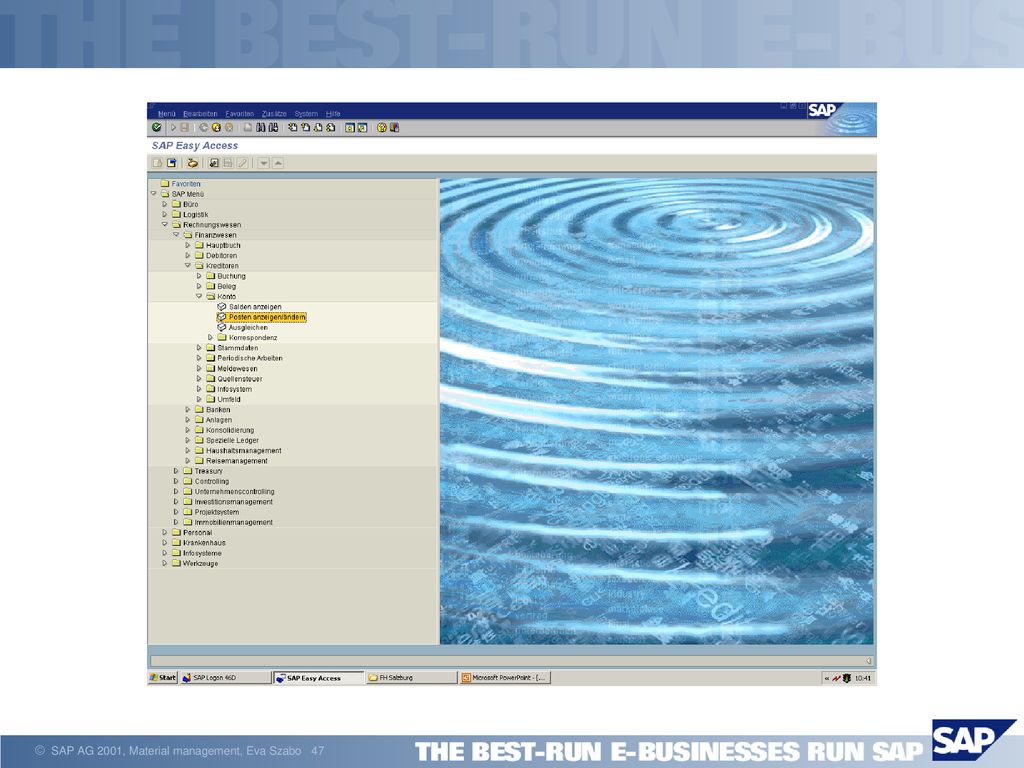Viewport: 1024px width, 768px height.
Task: Collapse the Finanzwesen node
Action: point(176,235)
